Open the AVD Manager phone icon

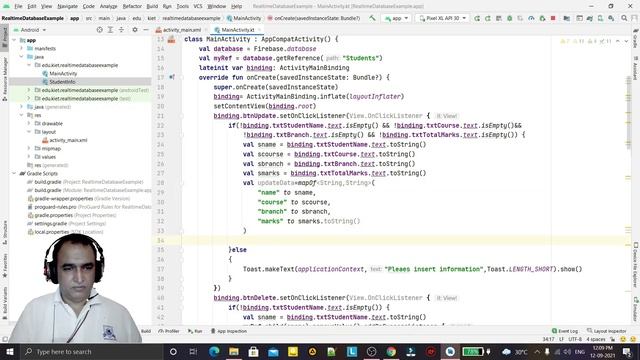point(600,18)
